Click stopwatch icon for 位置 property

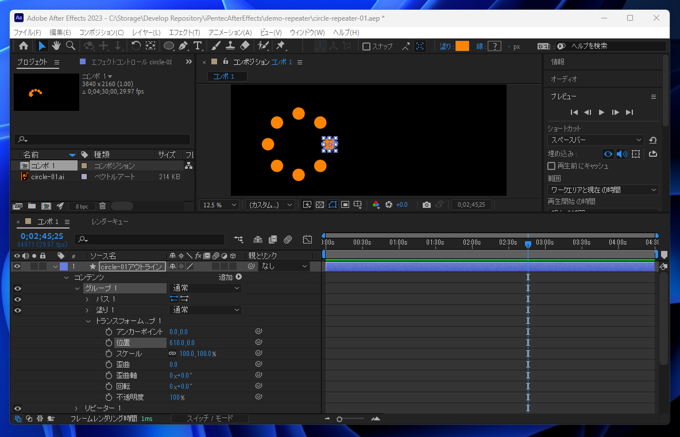(x=109, y=343)
